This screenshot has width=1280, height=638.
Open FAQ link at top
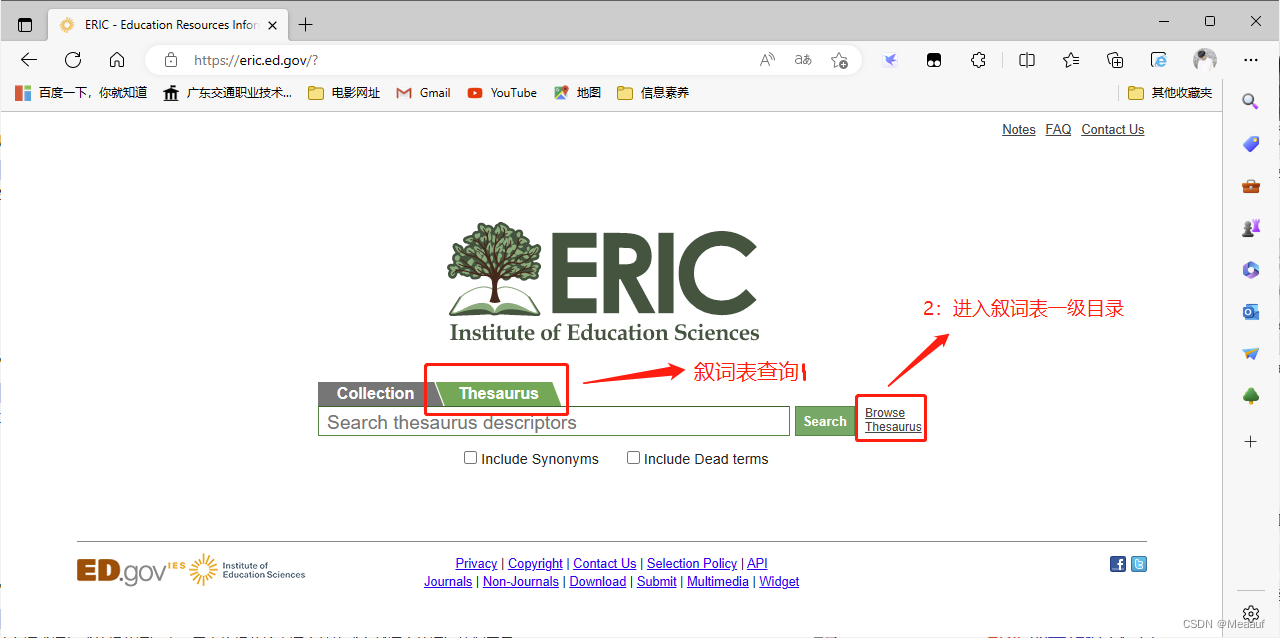[x=1058, y=129]
